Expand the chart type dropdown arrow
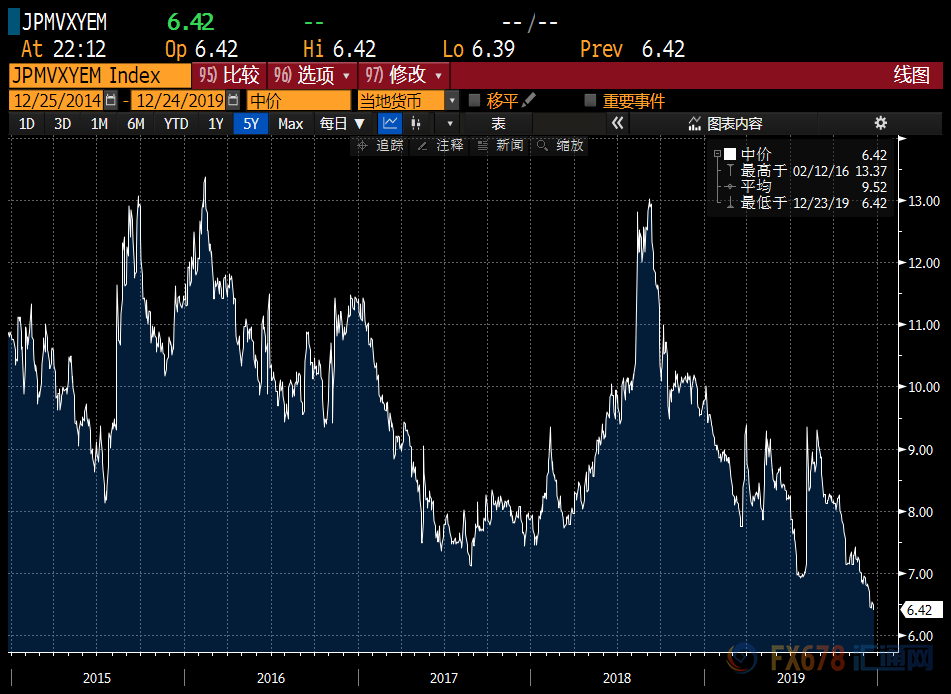The image size is (951, 694). click(450, 123)
